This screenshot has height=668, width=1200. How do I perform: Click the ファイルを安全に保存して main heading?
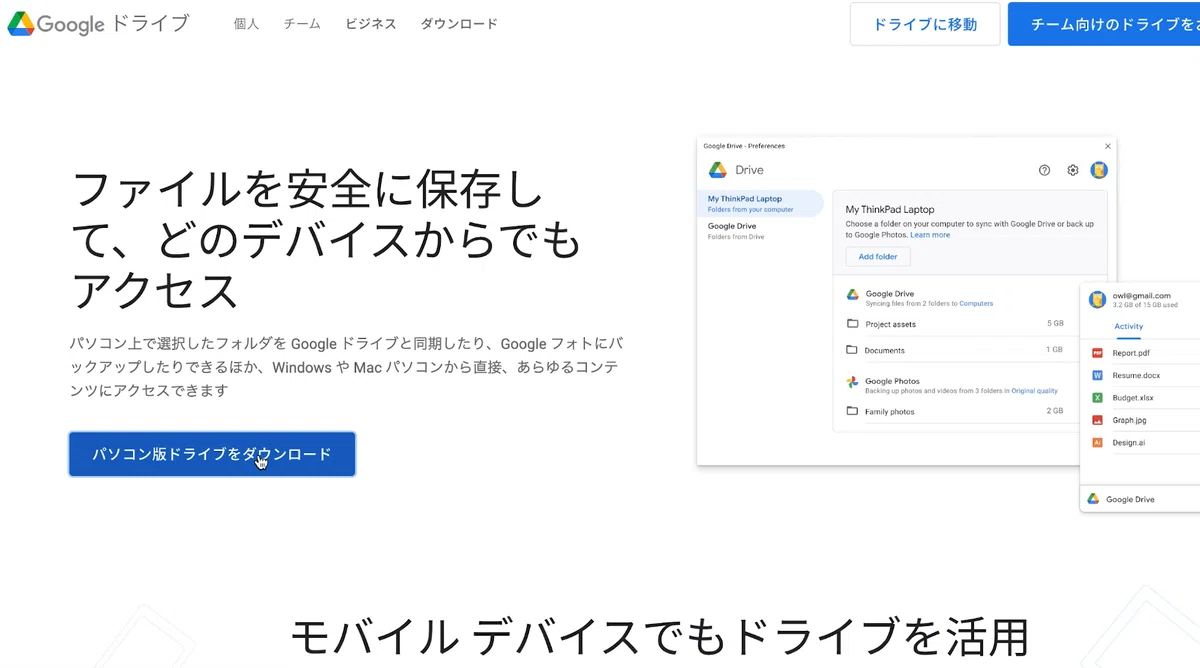(326, 241)
